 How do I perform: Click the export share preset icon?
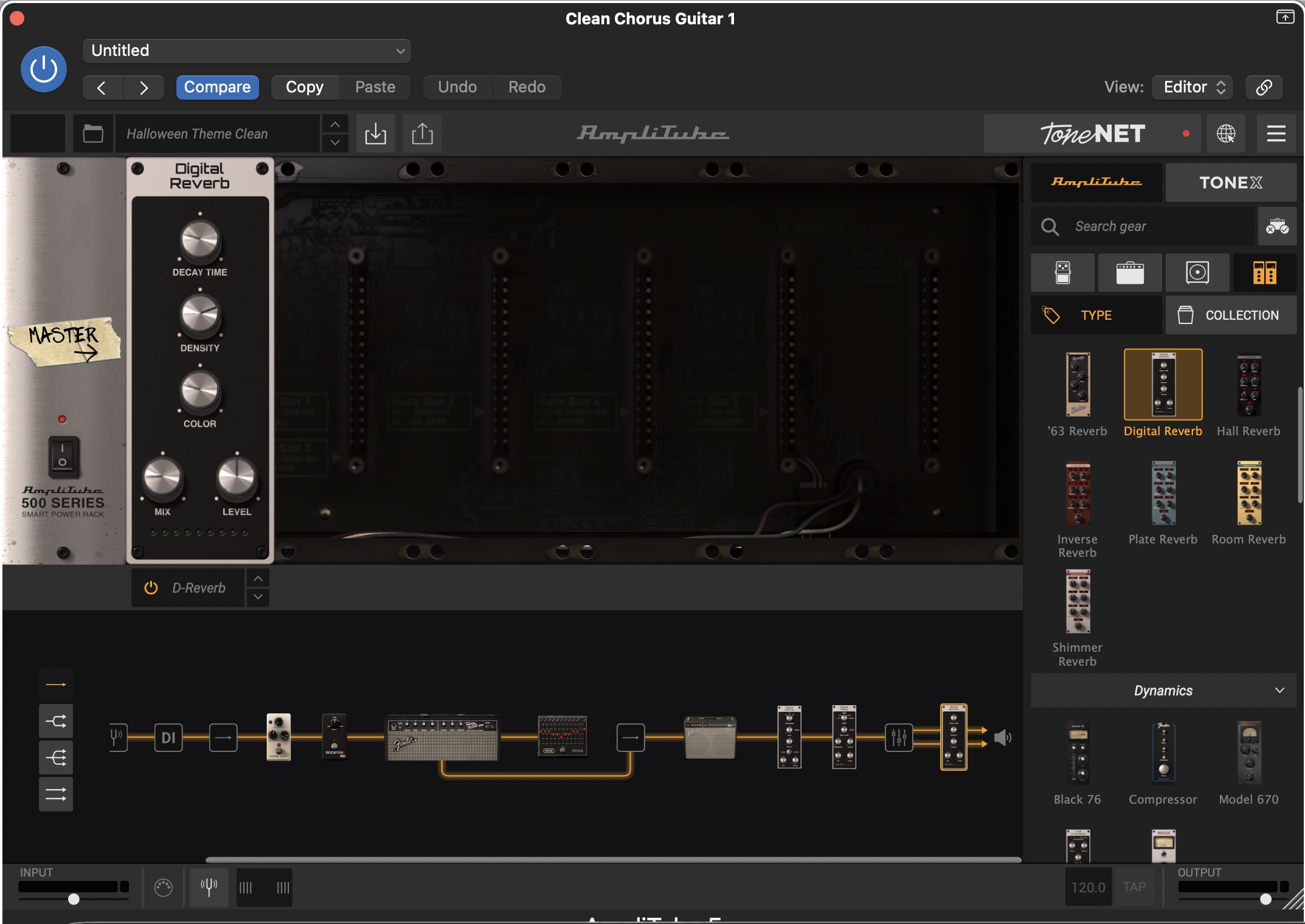tap(422, 133)
